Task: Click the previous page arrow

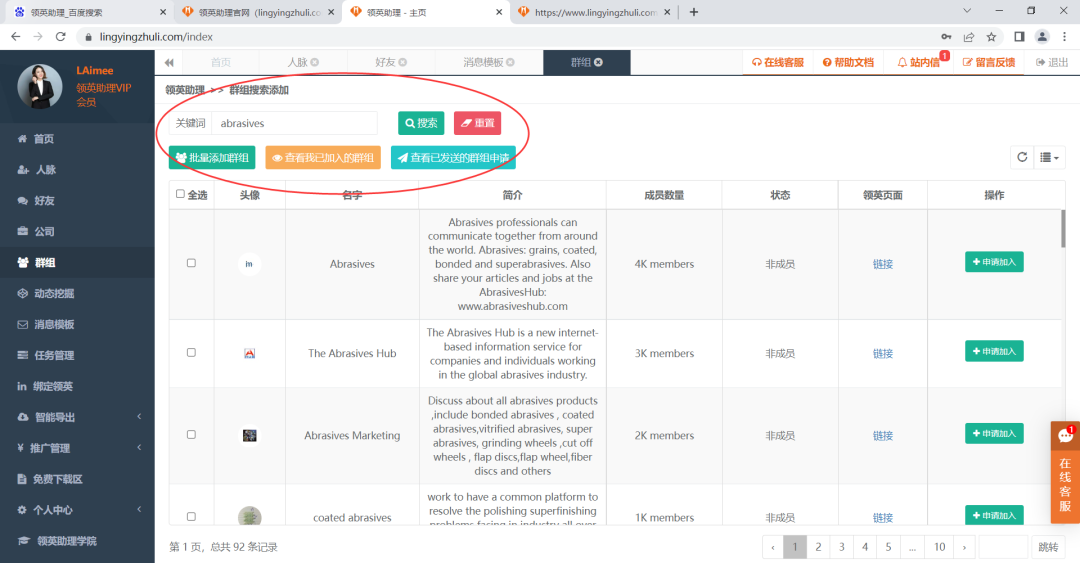Action: [773, 547]
